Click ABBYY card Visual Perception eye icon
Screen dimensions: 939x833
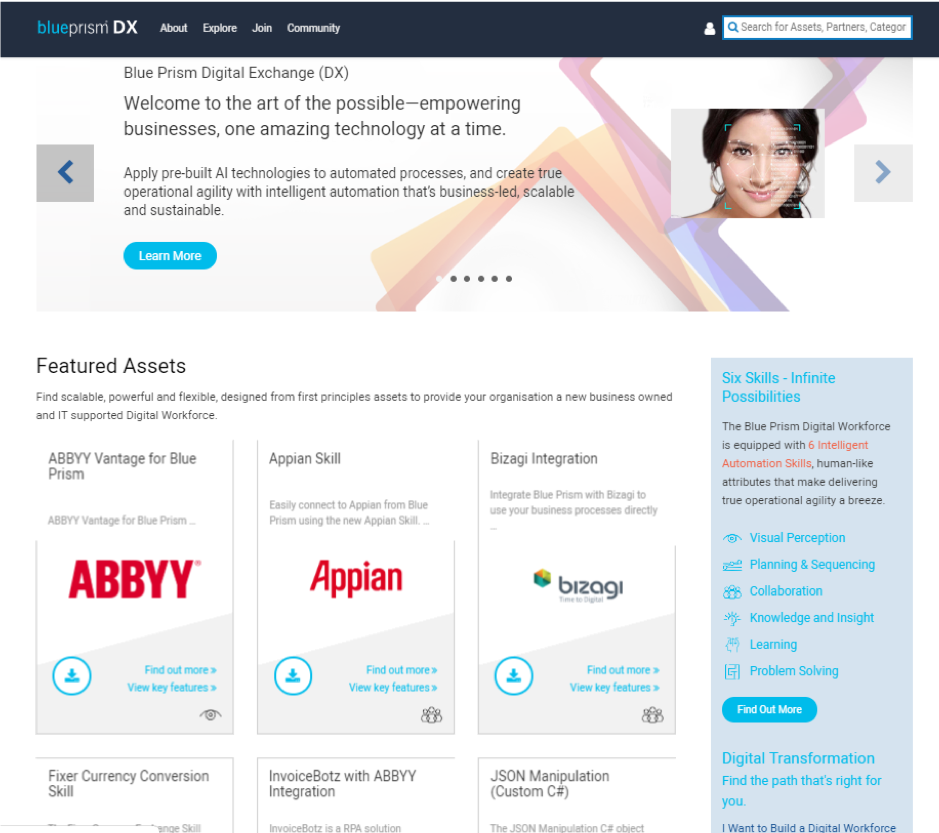pyautogui.click(x=210, y=714)
